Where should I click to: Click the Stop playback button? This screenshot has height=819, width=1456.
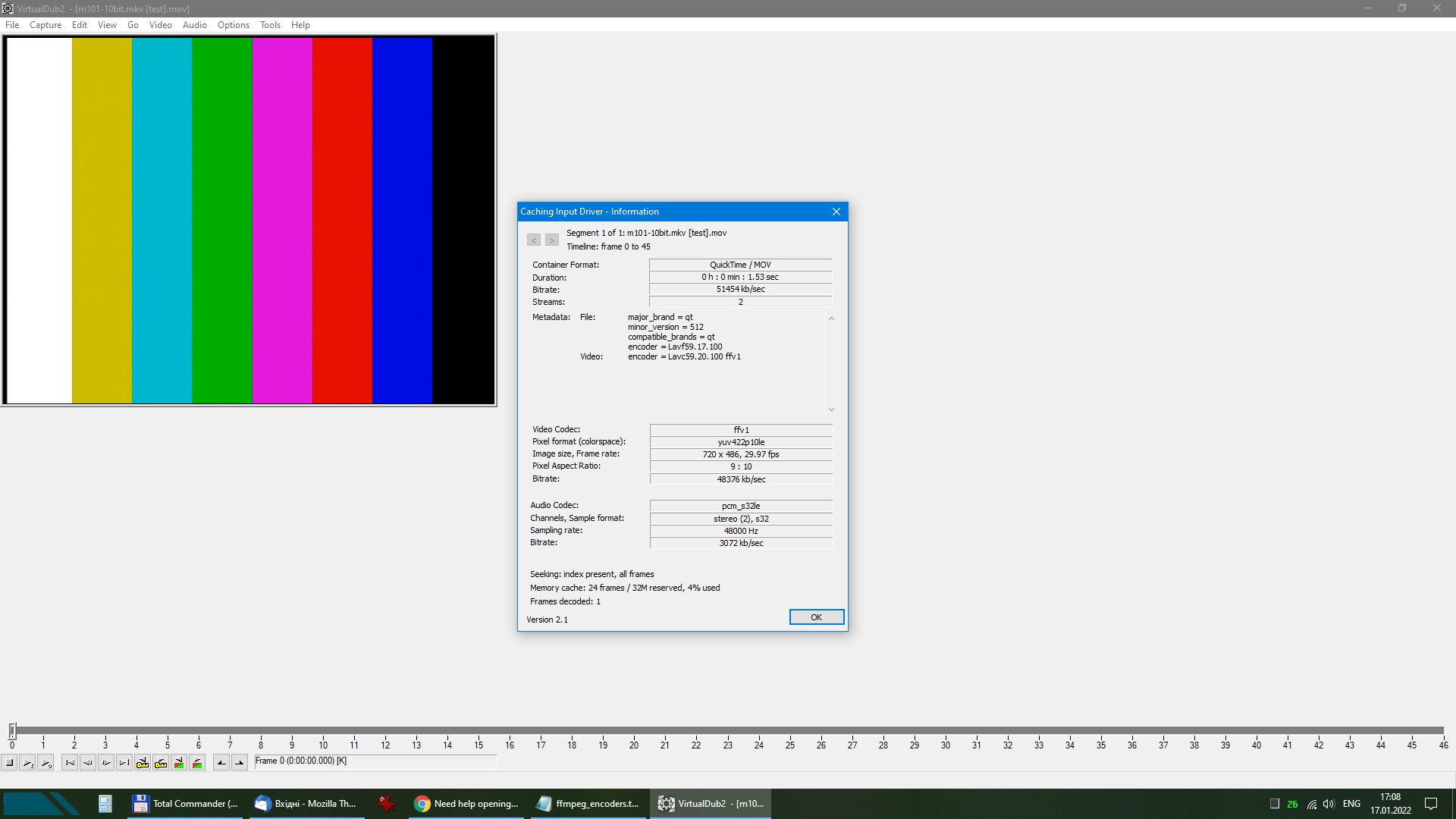coord(10,763)
